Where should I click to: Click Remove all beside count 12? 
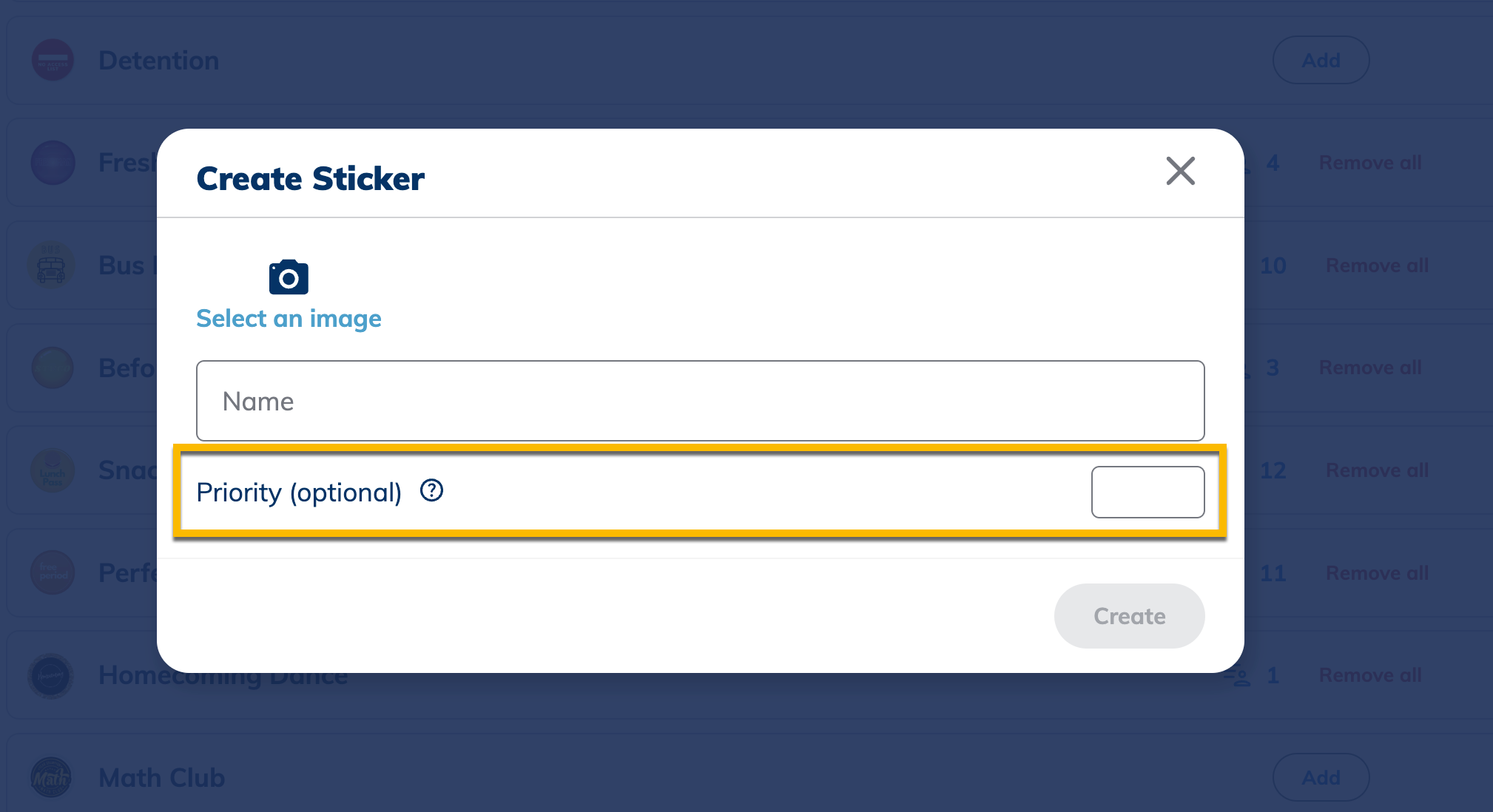pyautogui.click(x=1377, y=470)
